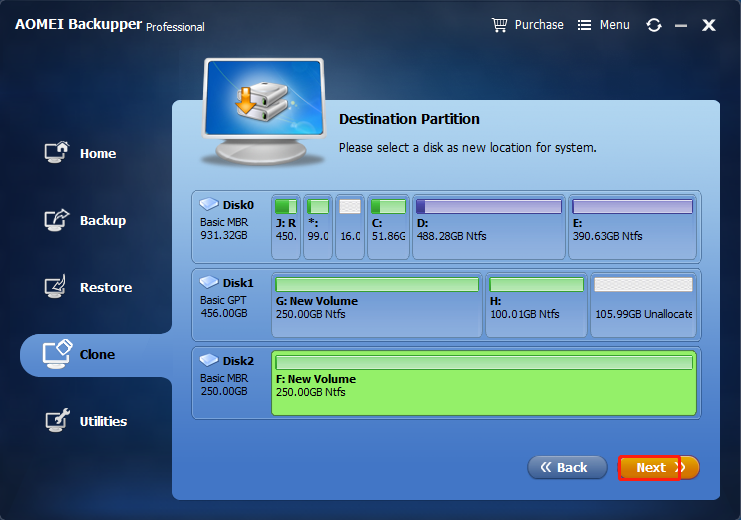The width and height of the screenshot is (741, 520).
Task: Click the '456.00GB' size text
Action: [224, 313]
